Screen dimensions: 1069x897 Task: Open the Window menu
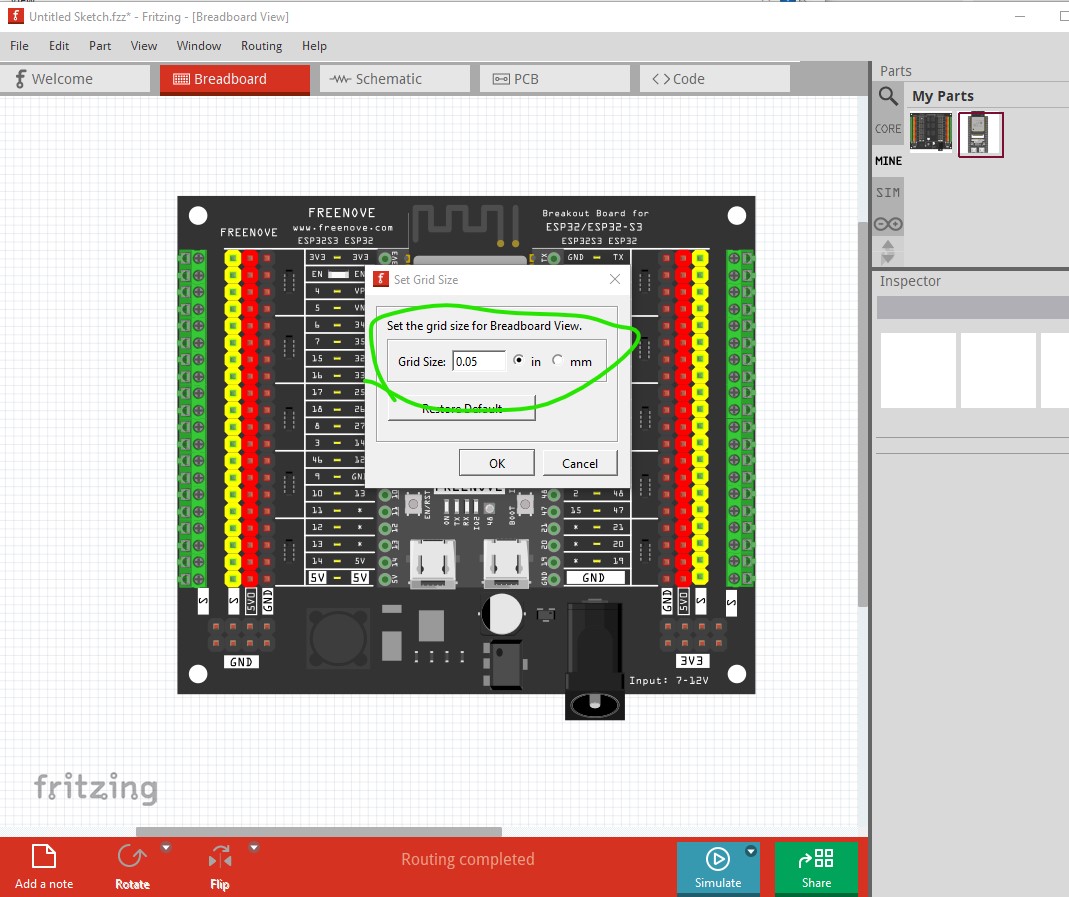(198, 46)
